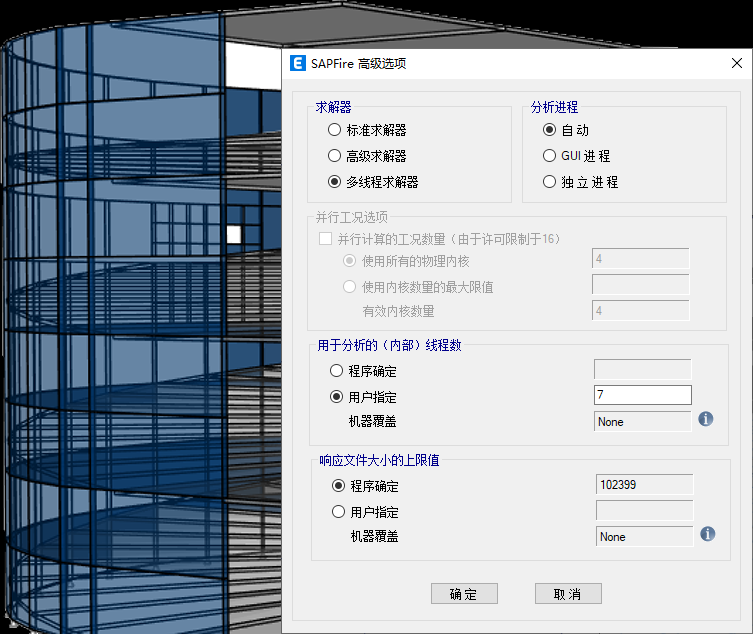
Task: Click the 并行工况选项 group label
Action: pos(352,217)
